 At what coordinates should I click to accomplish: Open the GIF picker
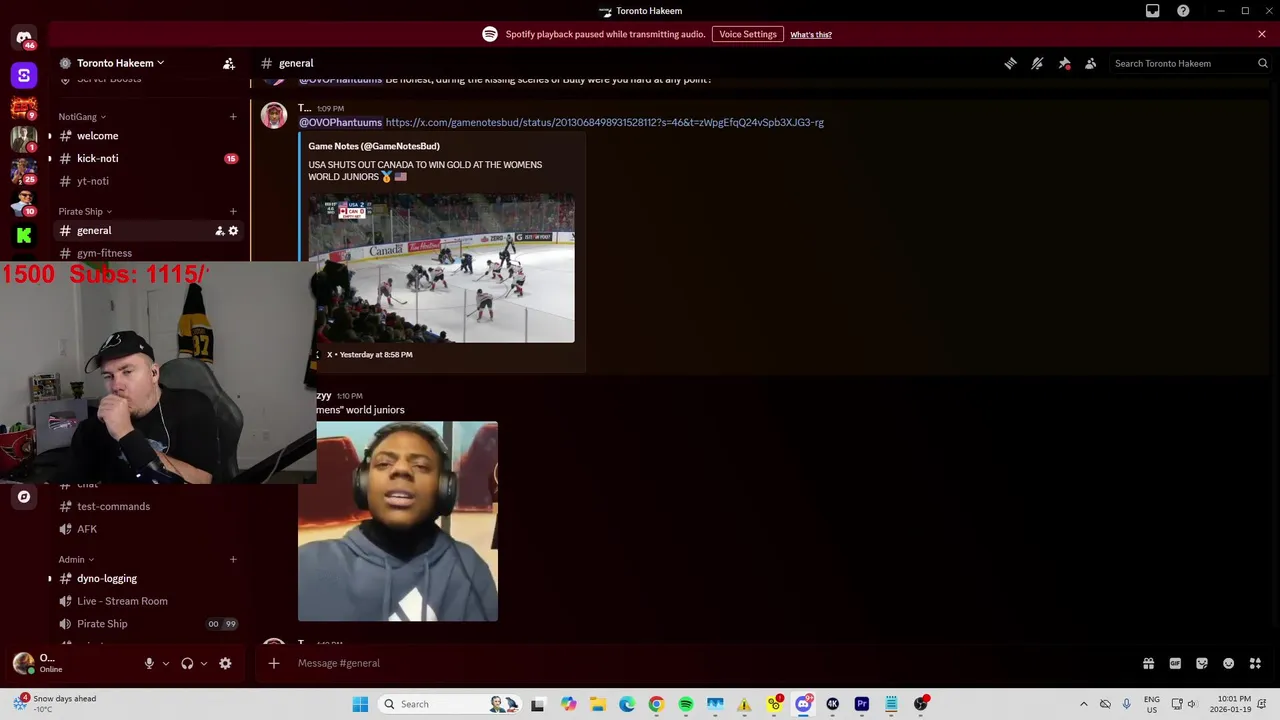coord(1175,663)
